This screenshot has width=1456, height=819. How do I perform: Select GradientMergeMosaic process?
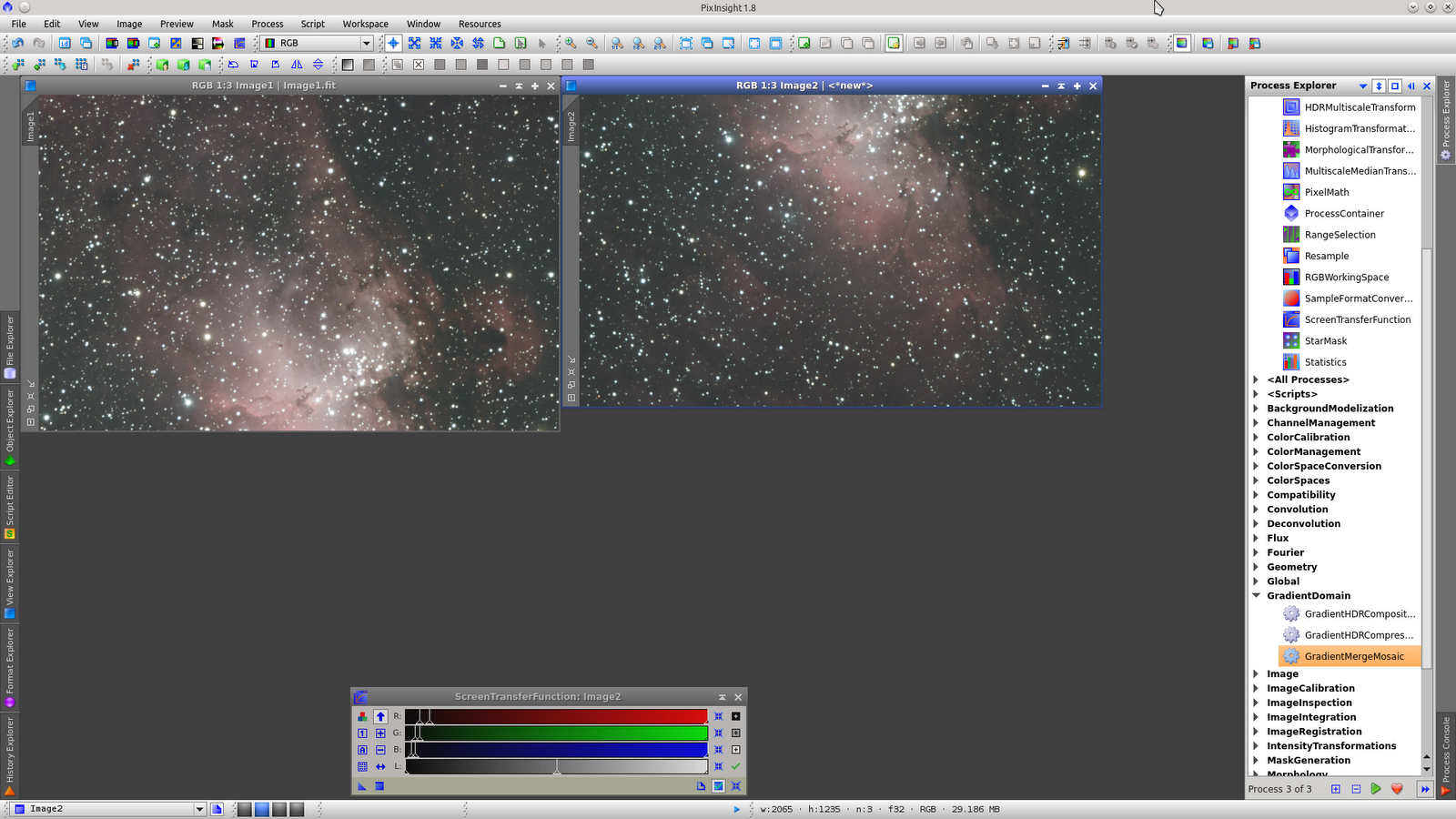(1350, 656)
